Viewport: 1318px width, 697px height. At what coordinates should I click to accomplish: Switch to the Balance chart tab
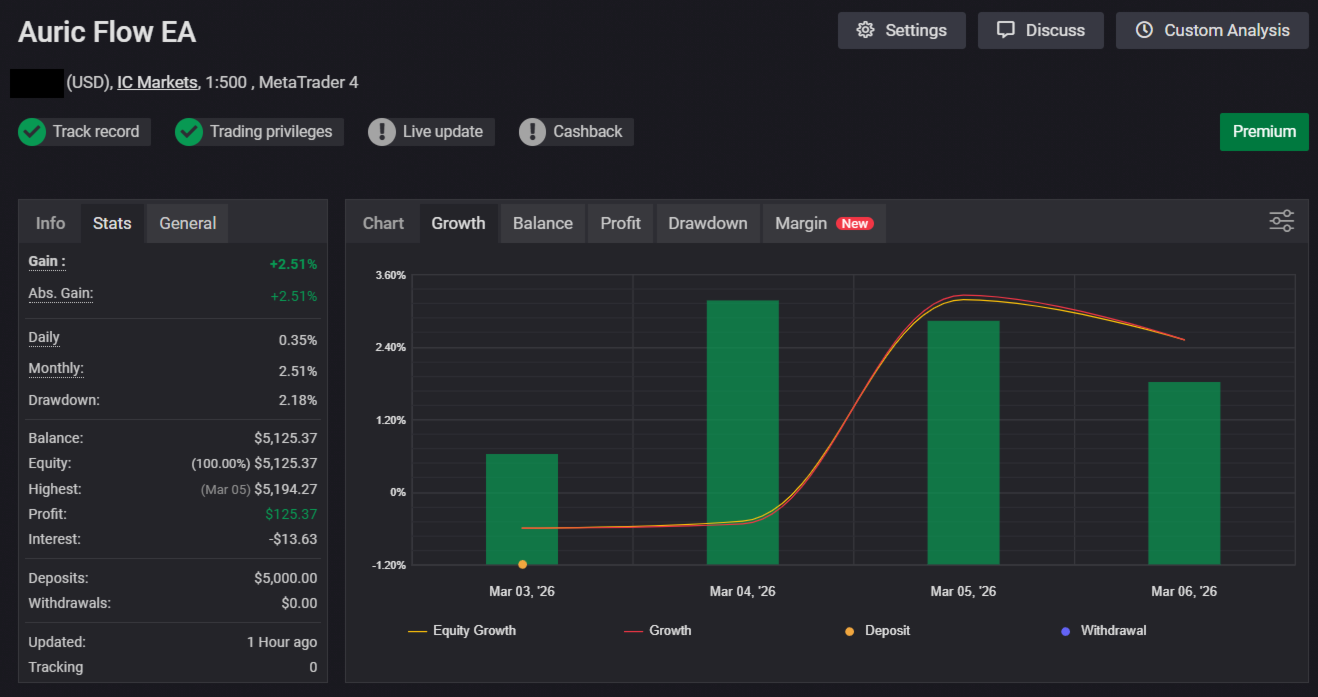542,223
